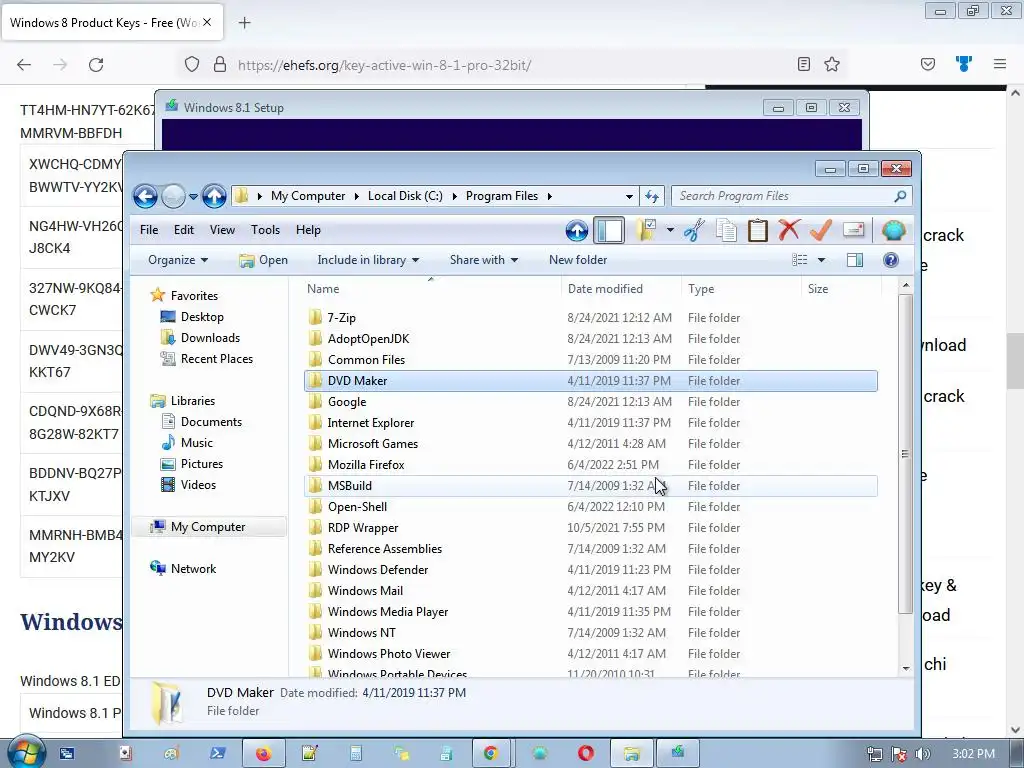Click the Pocket save icon in Firefox
The image size is (1024, 768).
tap(927, 64)
